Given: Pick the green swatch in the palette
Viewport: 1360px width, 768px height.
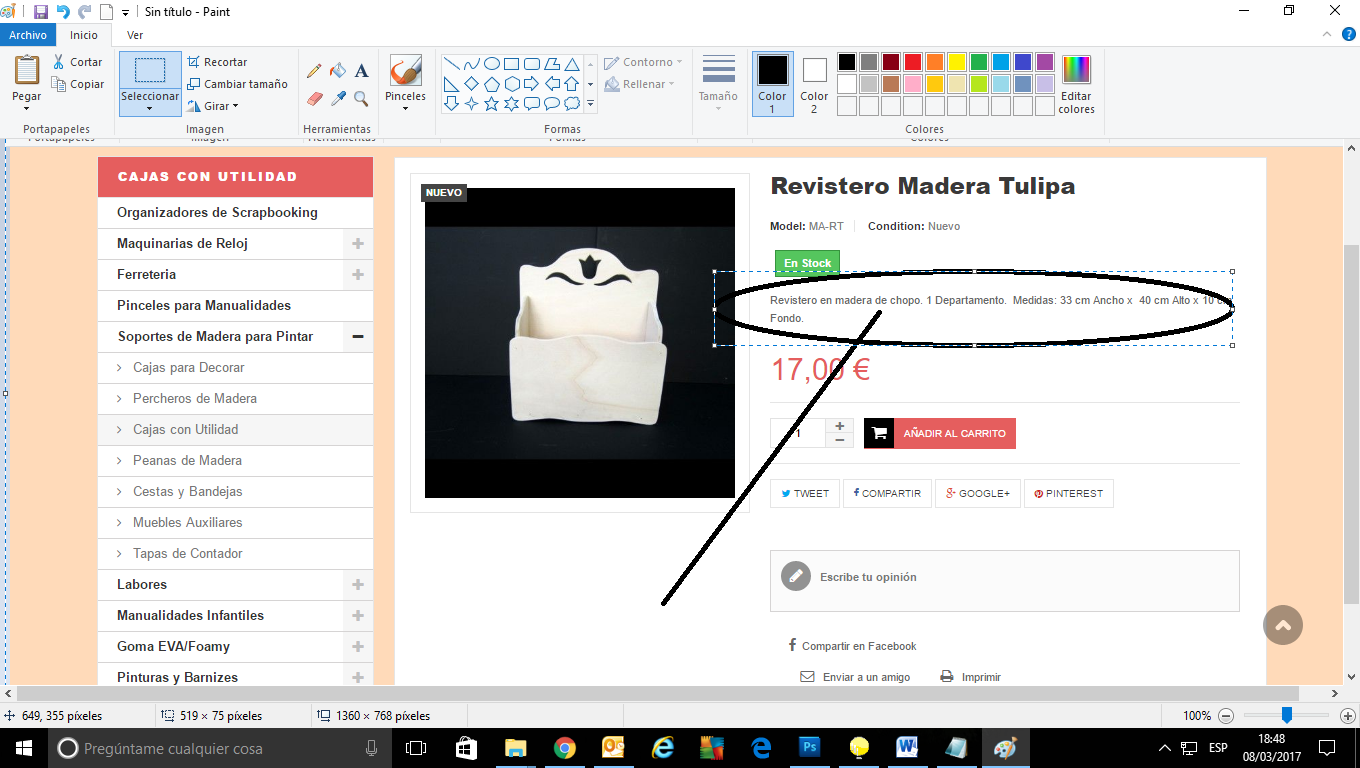Looking at the screenshot, I should click(x=979, y=62).
